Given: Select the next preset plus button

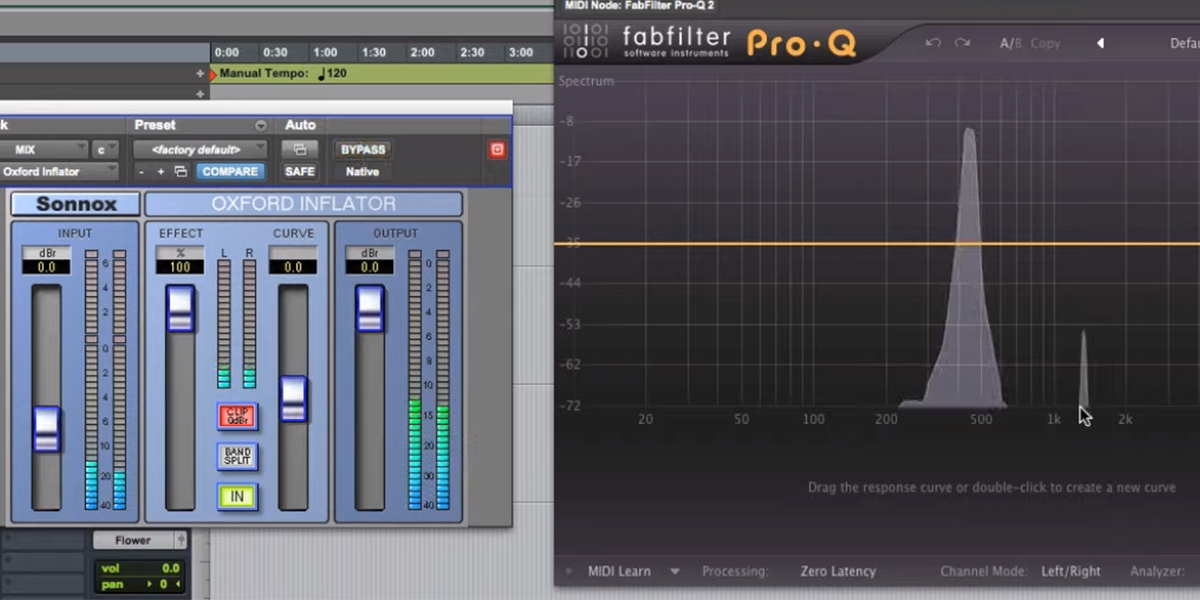Looking at the screenshot, I should click(160, 172).
